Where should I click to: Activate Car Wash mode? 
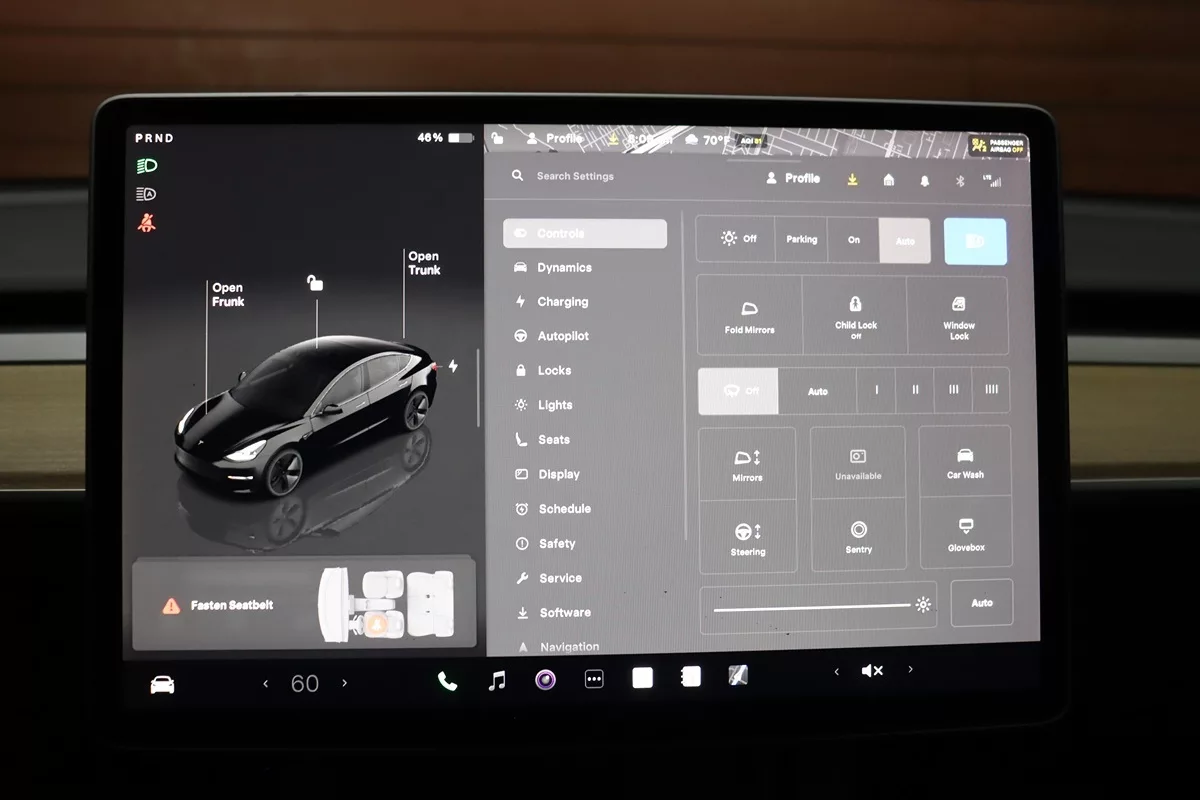[x=965, y=462]
